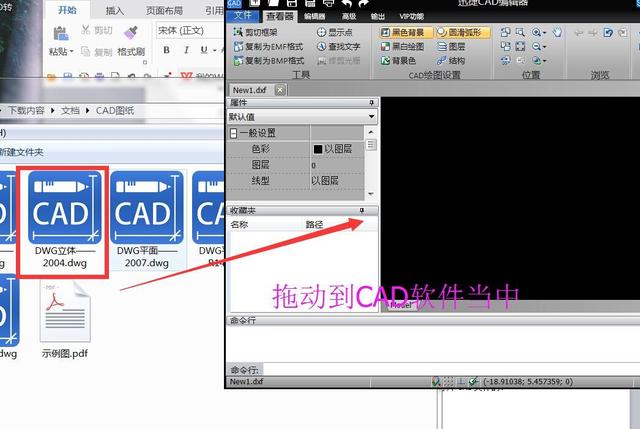Close the New1.dxf document tab

point(280,90)
